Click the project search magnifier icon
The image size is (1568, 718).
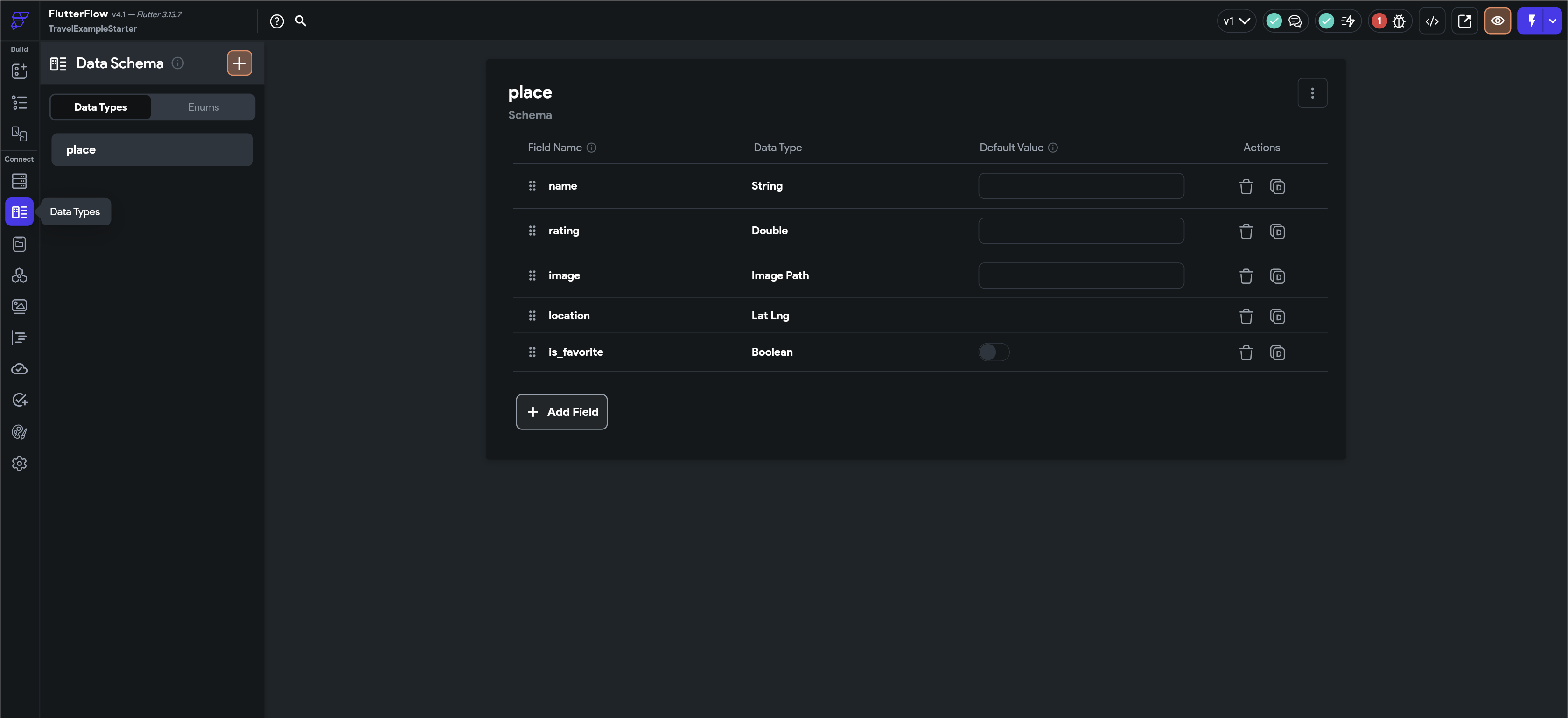tap(301, 21)
